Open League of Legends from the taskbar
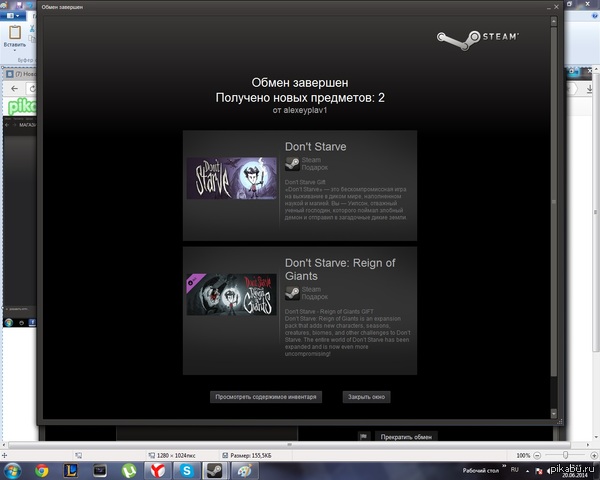This screenshot has height=480, width=600. point(71,470)
